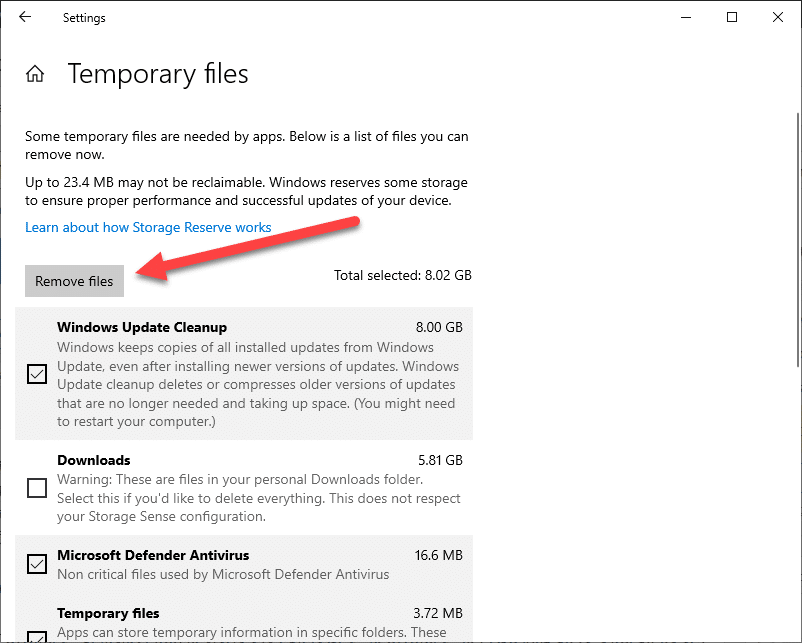Select the Downloads list entry
This screenshot has height=643, width=802.
[x=94, y=460]
